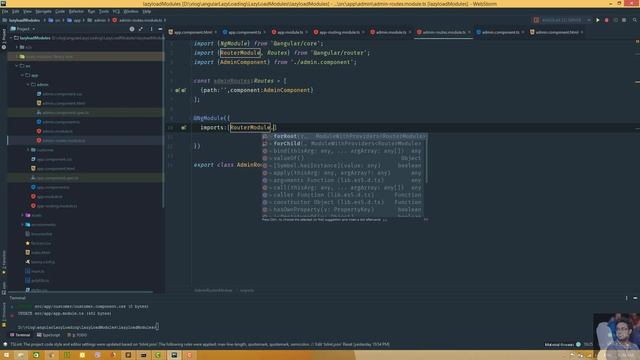Image resolution: width=640 pixels, height=360 pixels.
Task: Open Terminal panel options
Action: [x=627, y=298]
